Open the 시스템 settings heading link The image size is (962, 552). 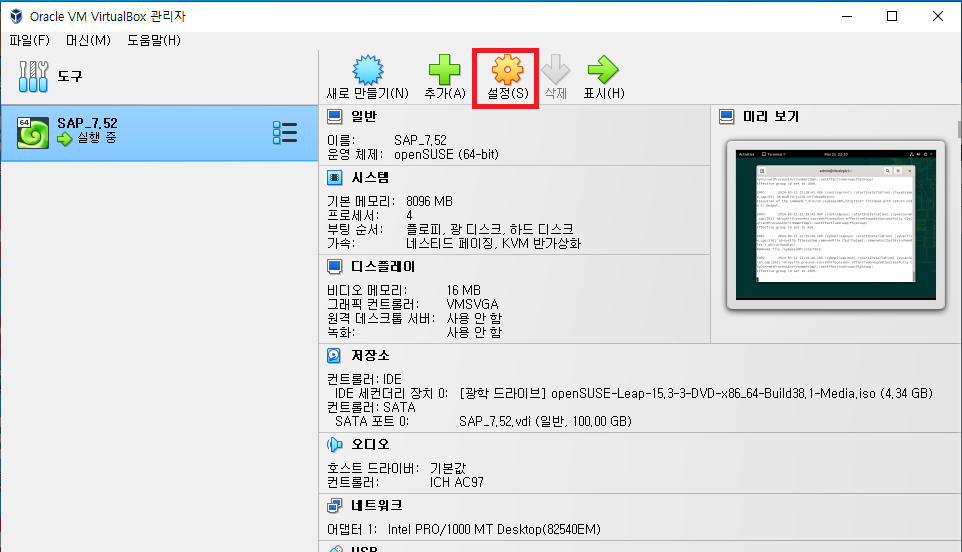point(370,178)
